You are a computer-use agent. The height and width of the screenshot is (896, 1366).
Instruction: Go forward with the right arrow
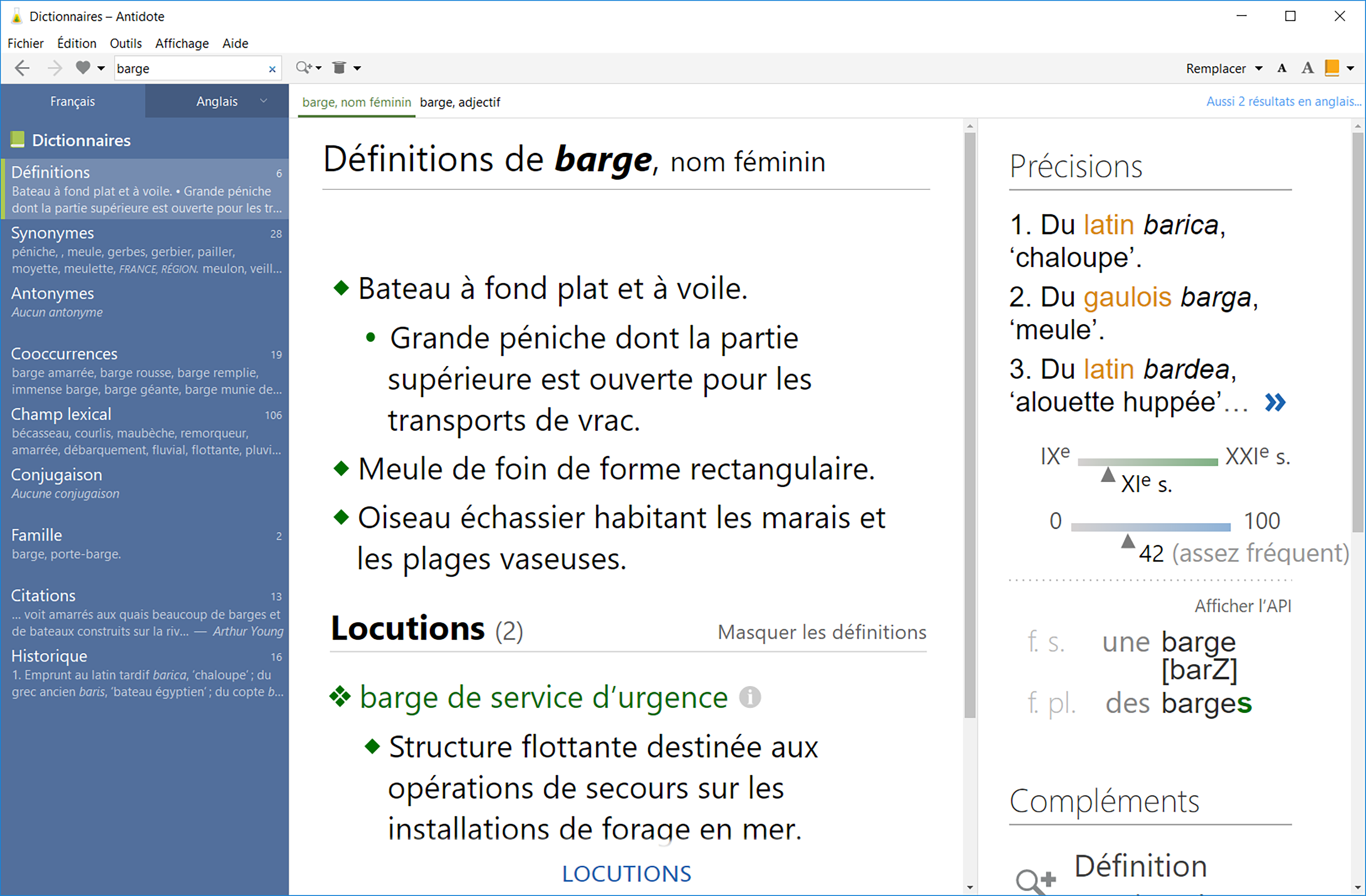54,68
